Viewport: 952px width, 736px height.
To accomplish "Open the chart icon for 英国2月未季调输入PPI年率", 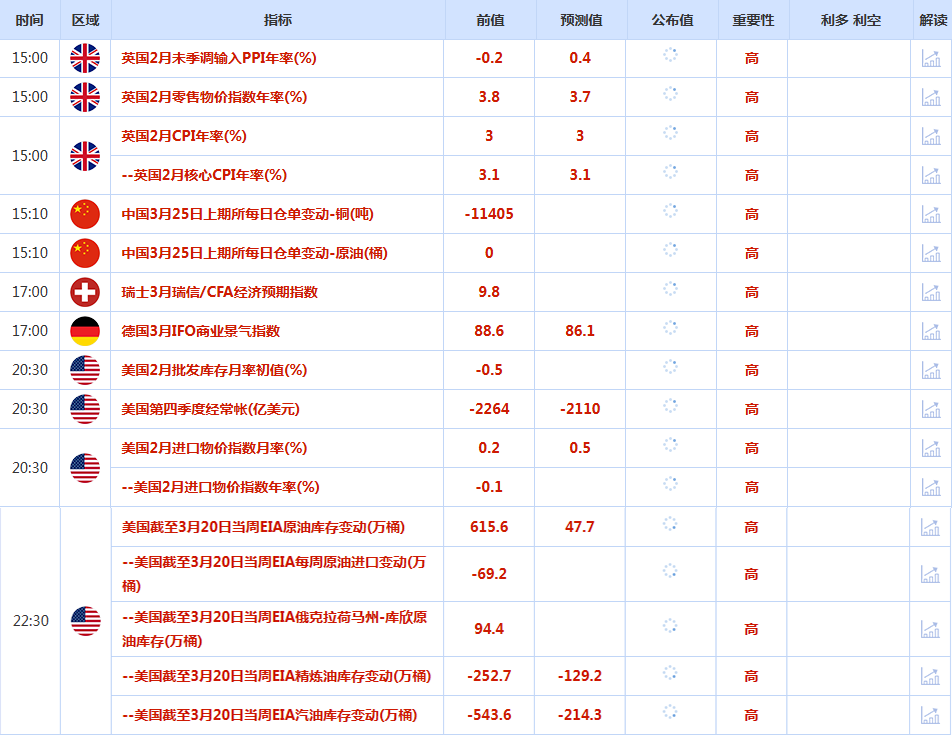I will click(x=931, y=58).
